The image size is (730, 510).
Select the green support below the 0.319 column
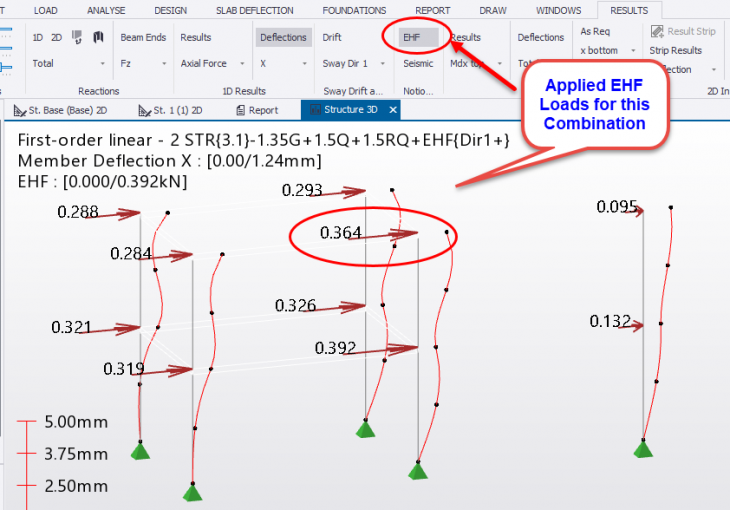coord(192,493)
